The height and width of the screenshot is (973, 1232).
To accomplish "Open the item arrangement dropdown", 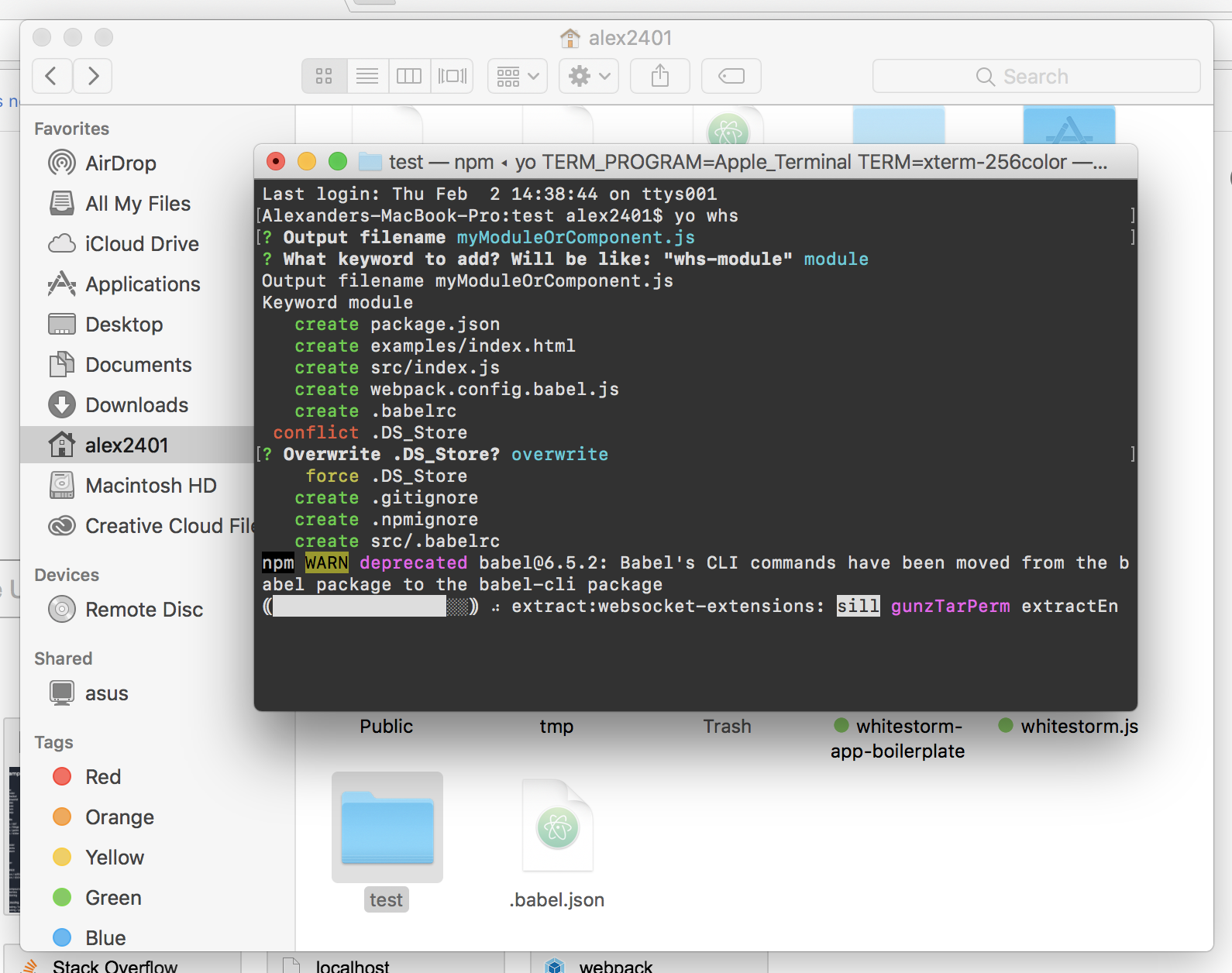I will tap(518, 76).
